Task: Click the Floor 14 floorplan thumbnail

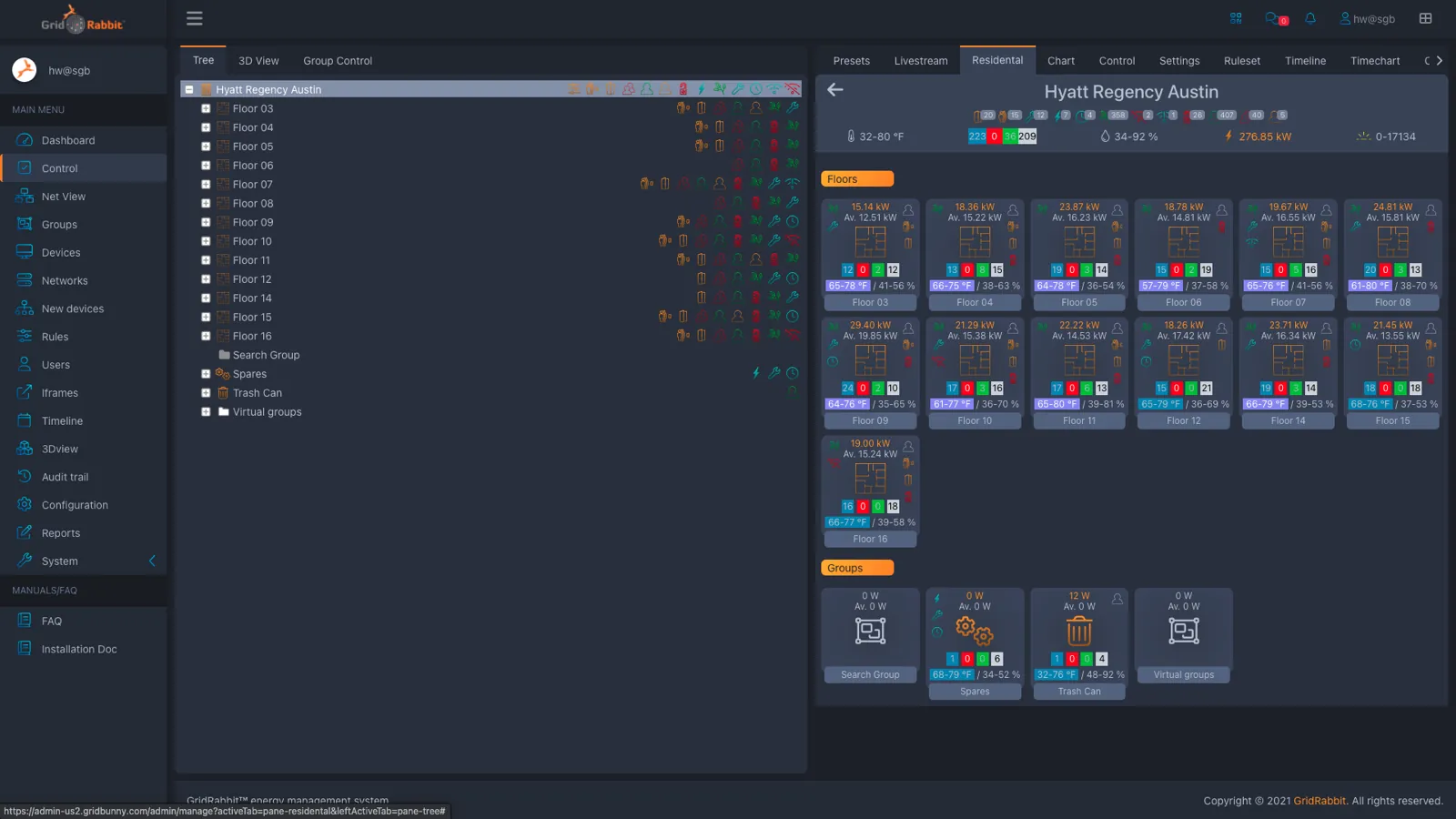Action: (1289, 360)
